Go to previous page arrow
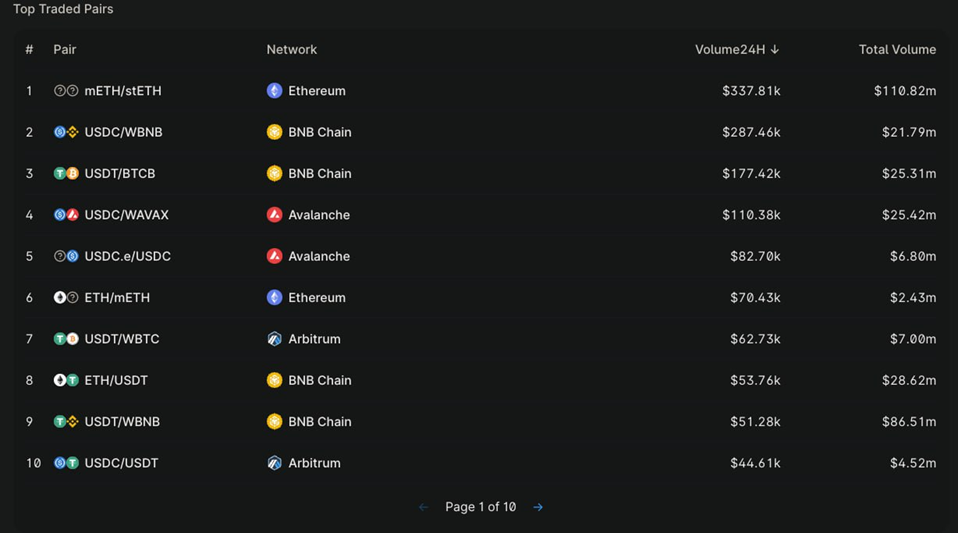The height and width of the screenshot is (533, 958). 423,508
